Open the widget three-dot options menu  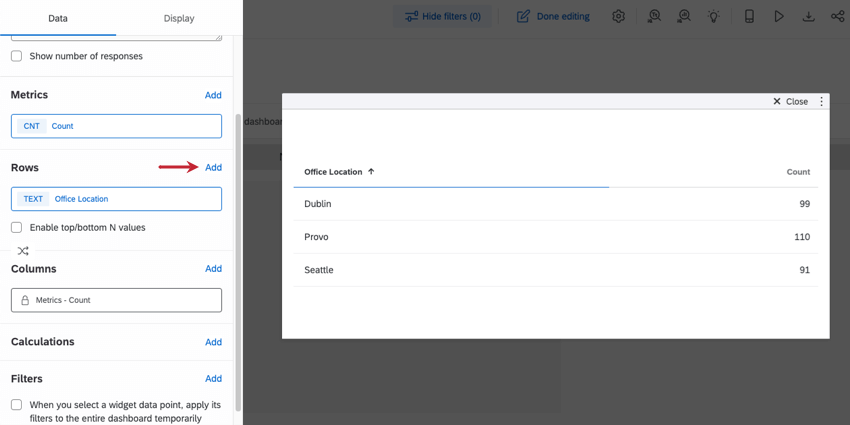click(821, 101)
